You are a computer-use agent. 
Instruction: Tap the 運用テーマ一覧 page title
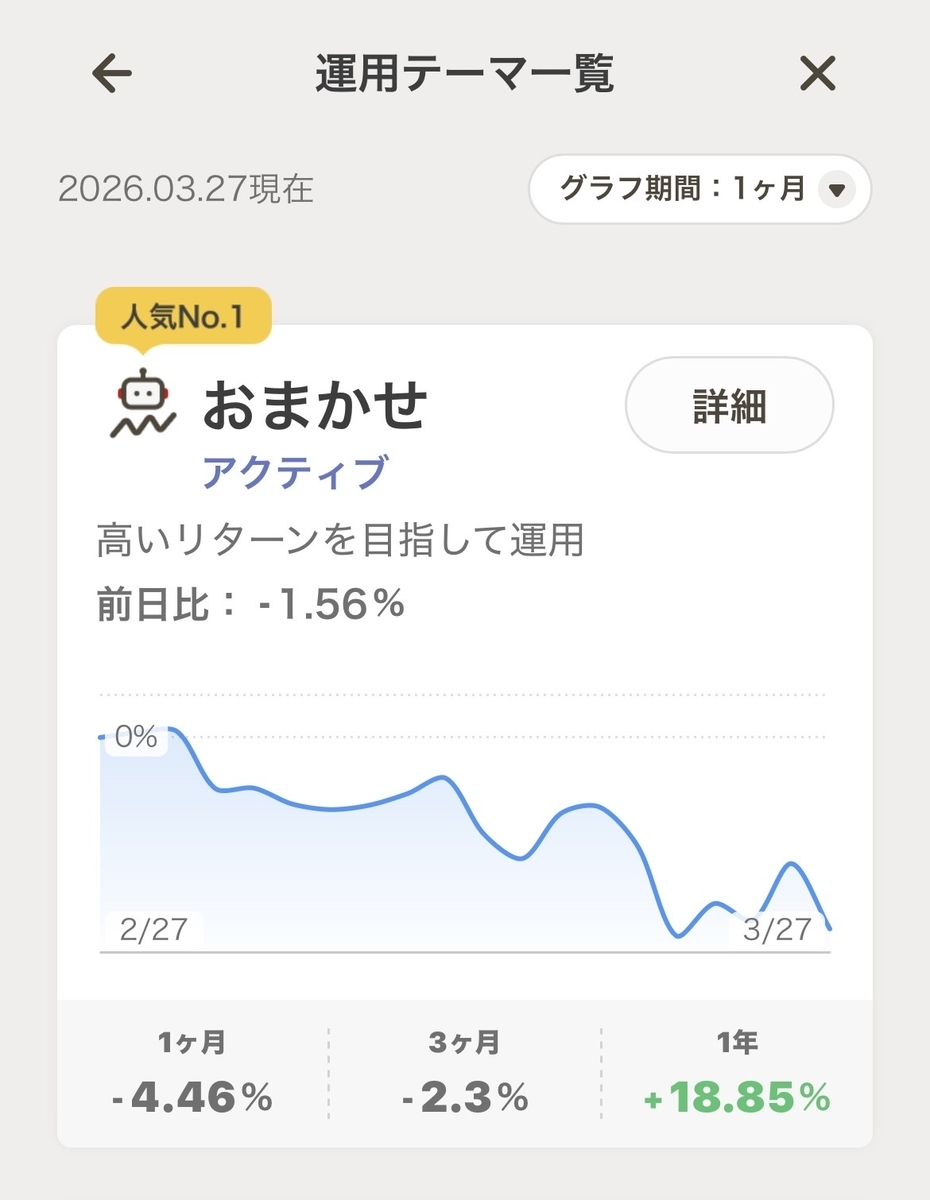coord(465,74)
